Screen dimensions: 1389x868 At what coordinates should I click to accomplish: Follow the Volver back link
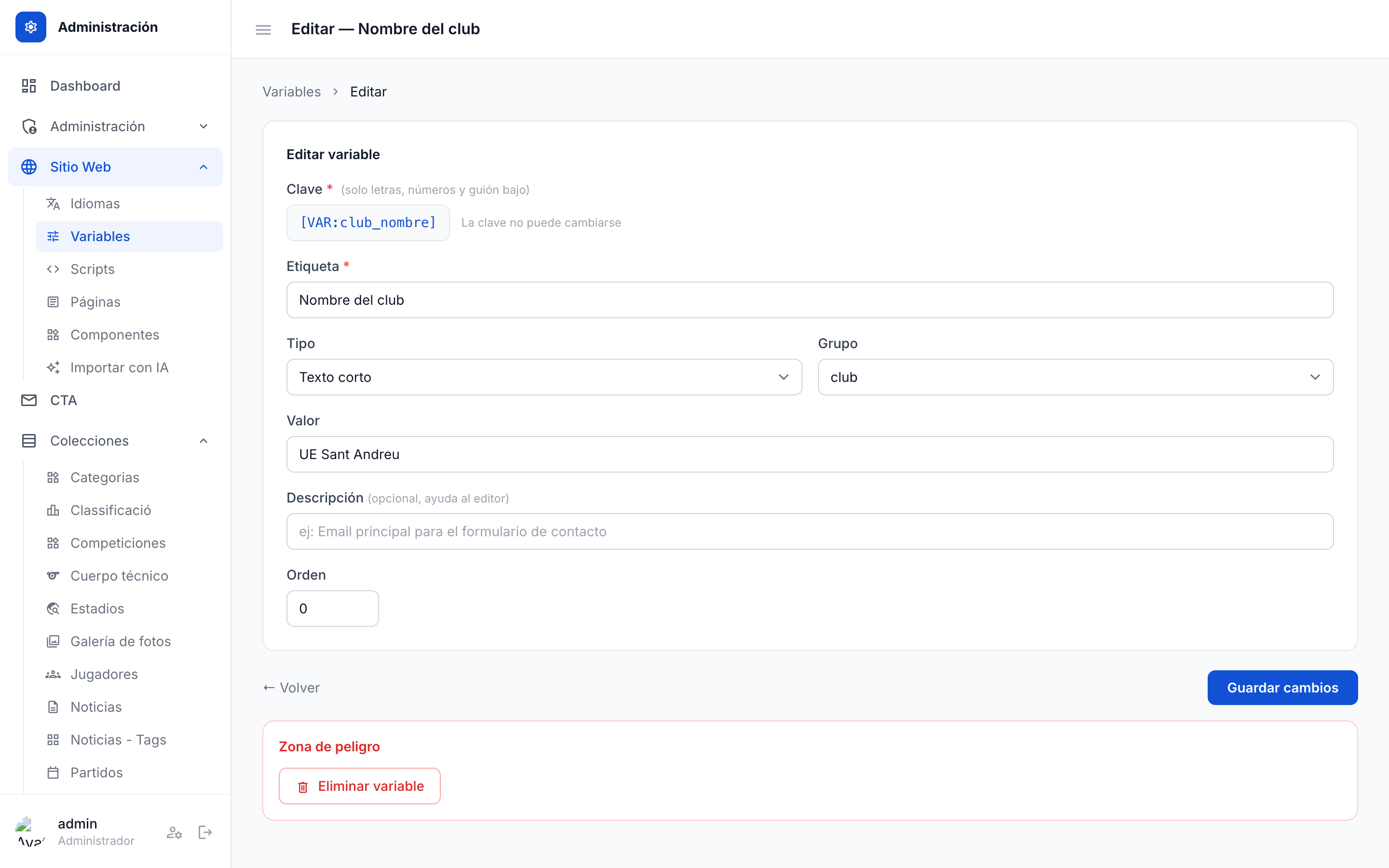click(x=291, y=688)
